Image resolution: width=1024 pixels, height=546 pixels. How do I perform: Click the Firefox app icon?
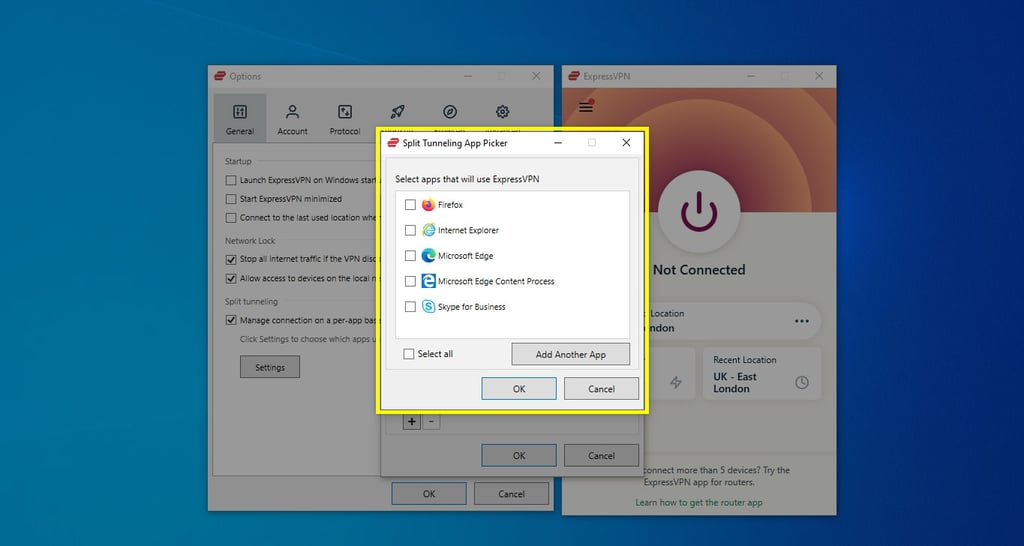point(428,205)
